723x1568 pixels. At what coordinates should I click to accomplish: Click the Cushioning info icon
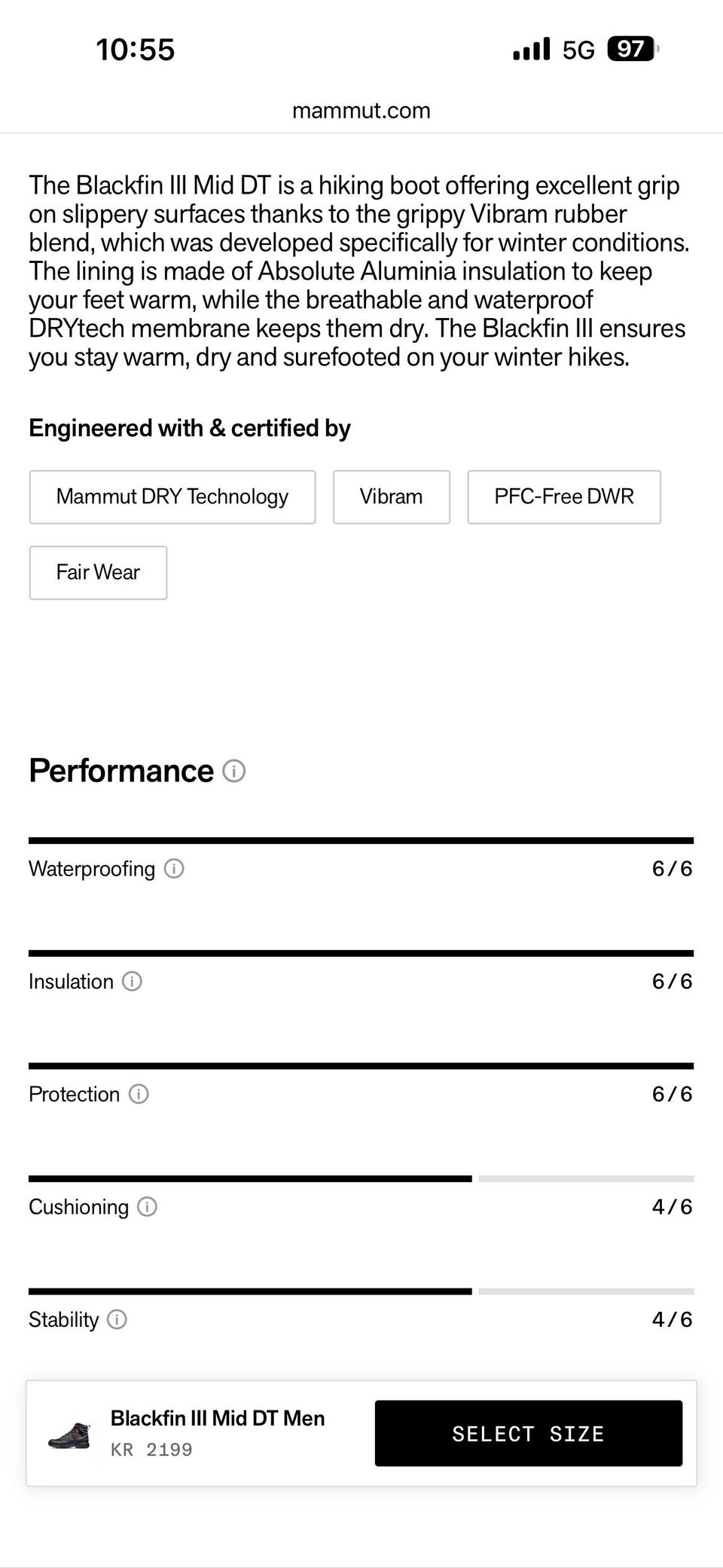pos(147,1206)
